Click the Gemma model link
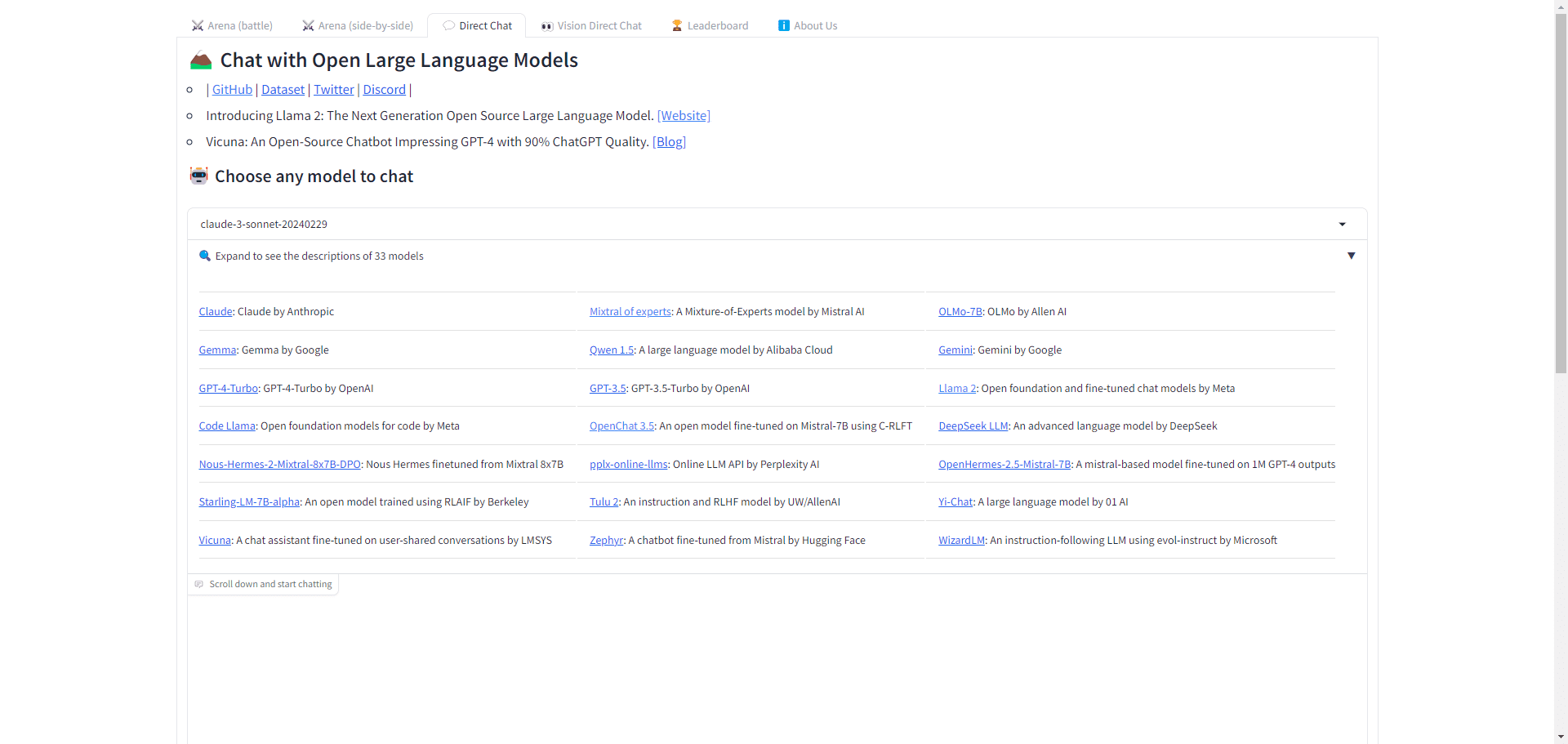The height and width of the screenshot is (744, 1568). click(218, 350)
